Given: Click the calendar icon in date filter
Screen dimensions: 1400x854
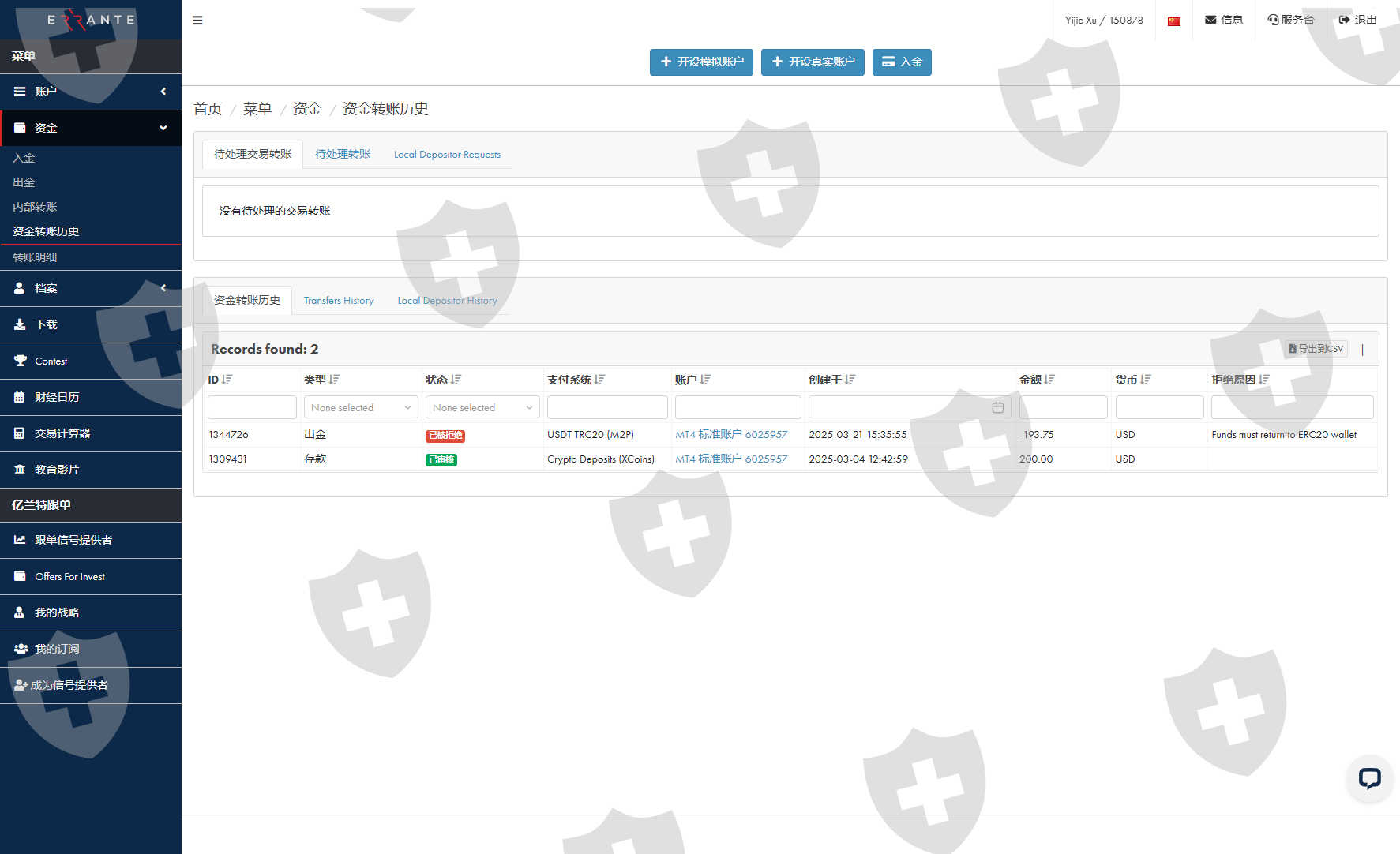Looking at the screenshot, I should [998, 407].
